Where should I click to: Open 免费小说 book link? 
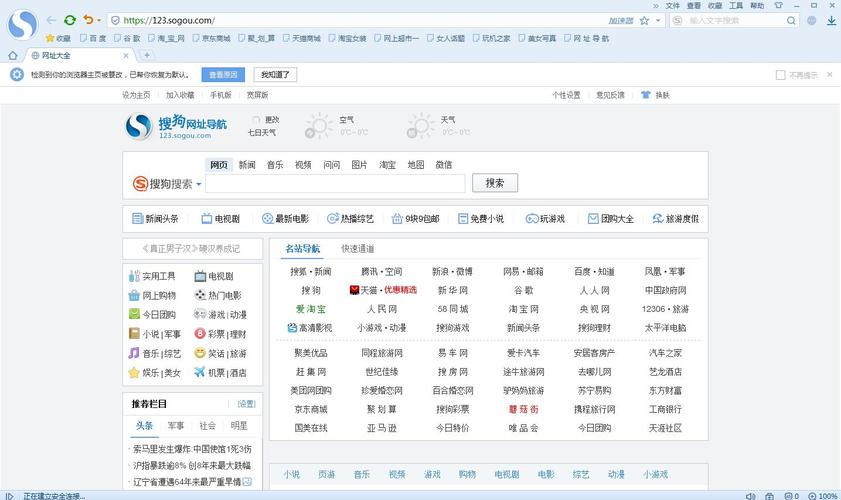click(481, 219)
